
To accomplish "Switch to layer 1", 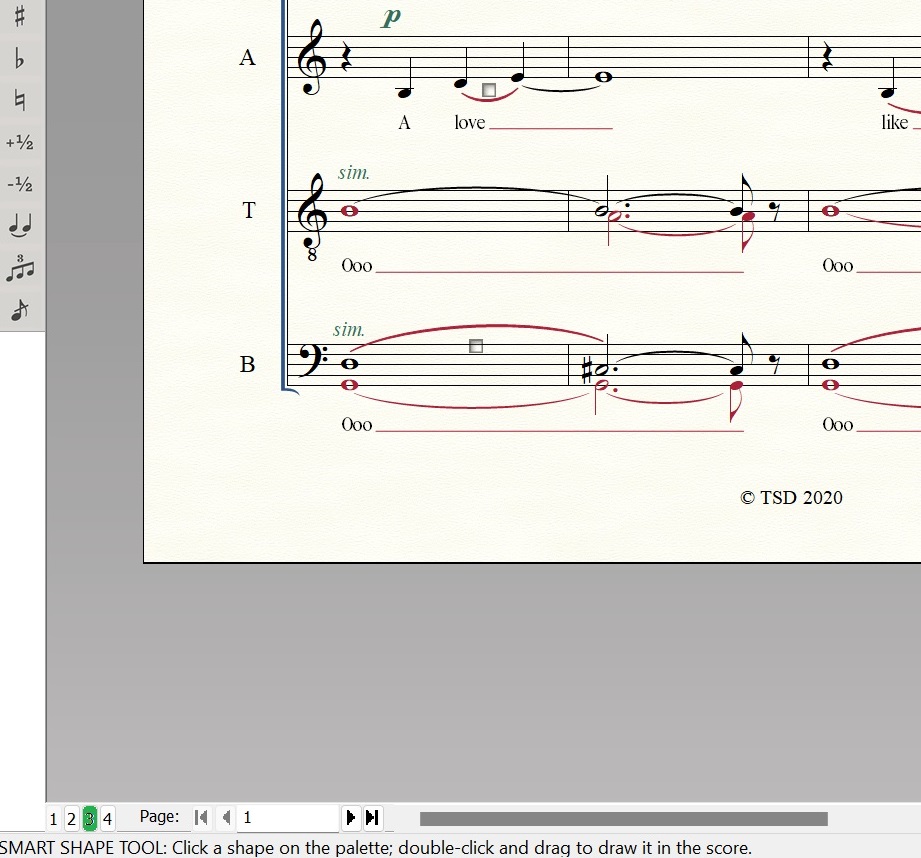I will [x=54, y=819].
